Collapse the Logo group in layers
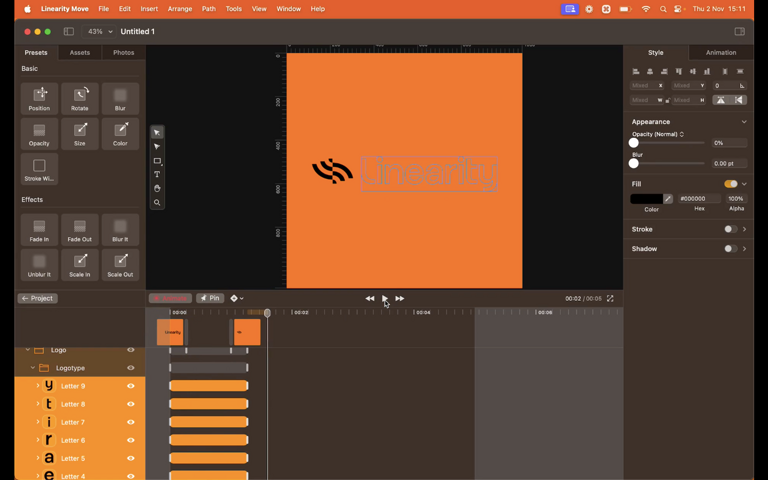This screenshot has width=768, height=480. click(x=28, y=350)
